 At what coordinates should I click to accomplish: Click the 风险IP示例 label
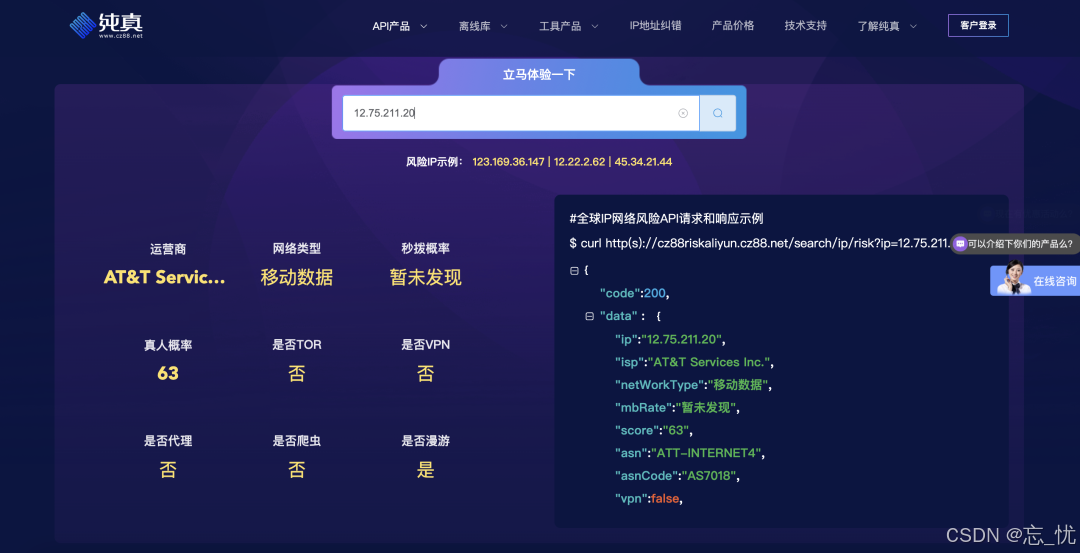pyautogui.click(x=435, y=162)
